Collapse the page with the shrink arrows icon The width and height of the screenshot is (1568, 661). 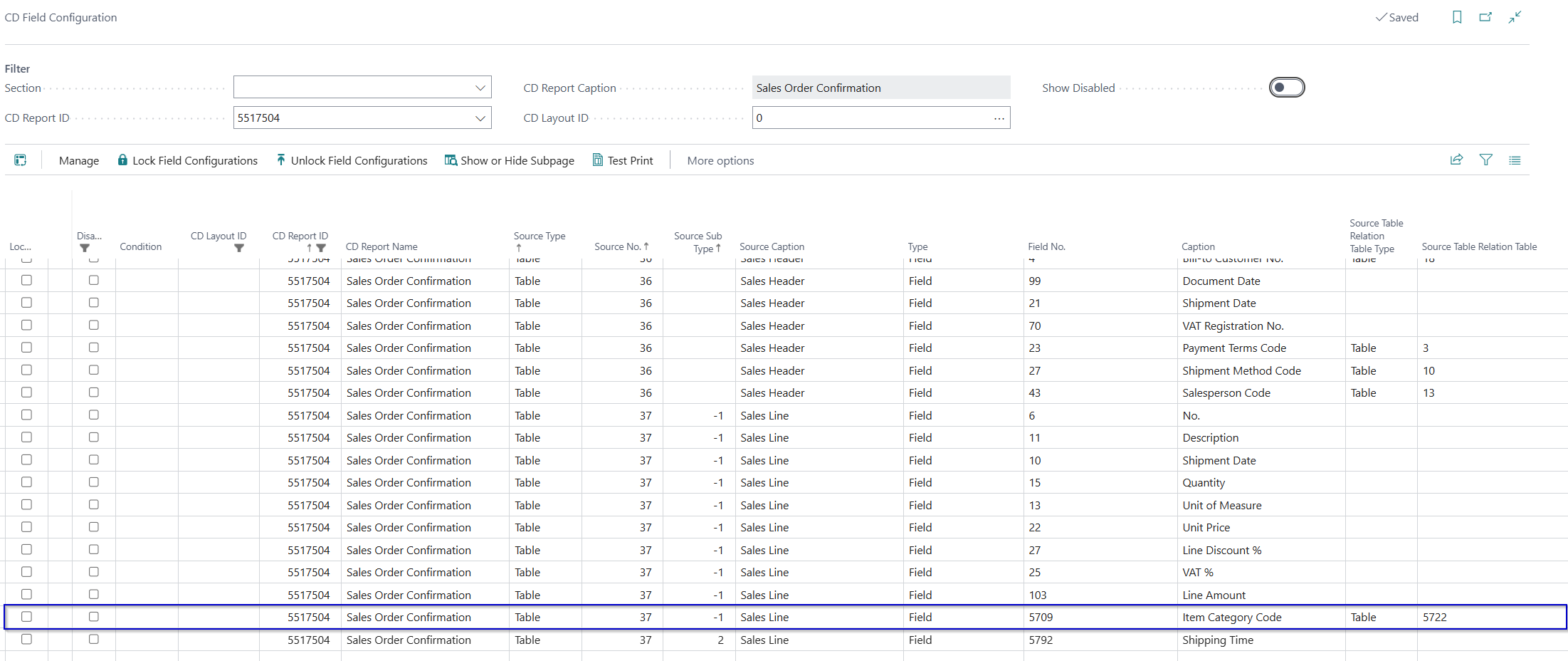(x=1515, y=17)
